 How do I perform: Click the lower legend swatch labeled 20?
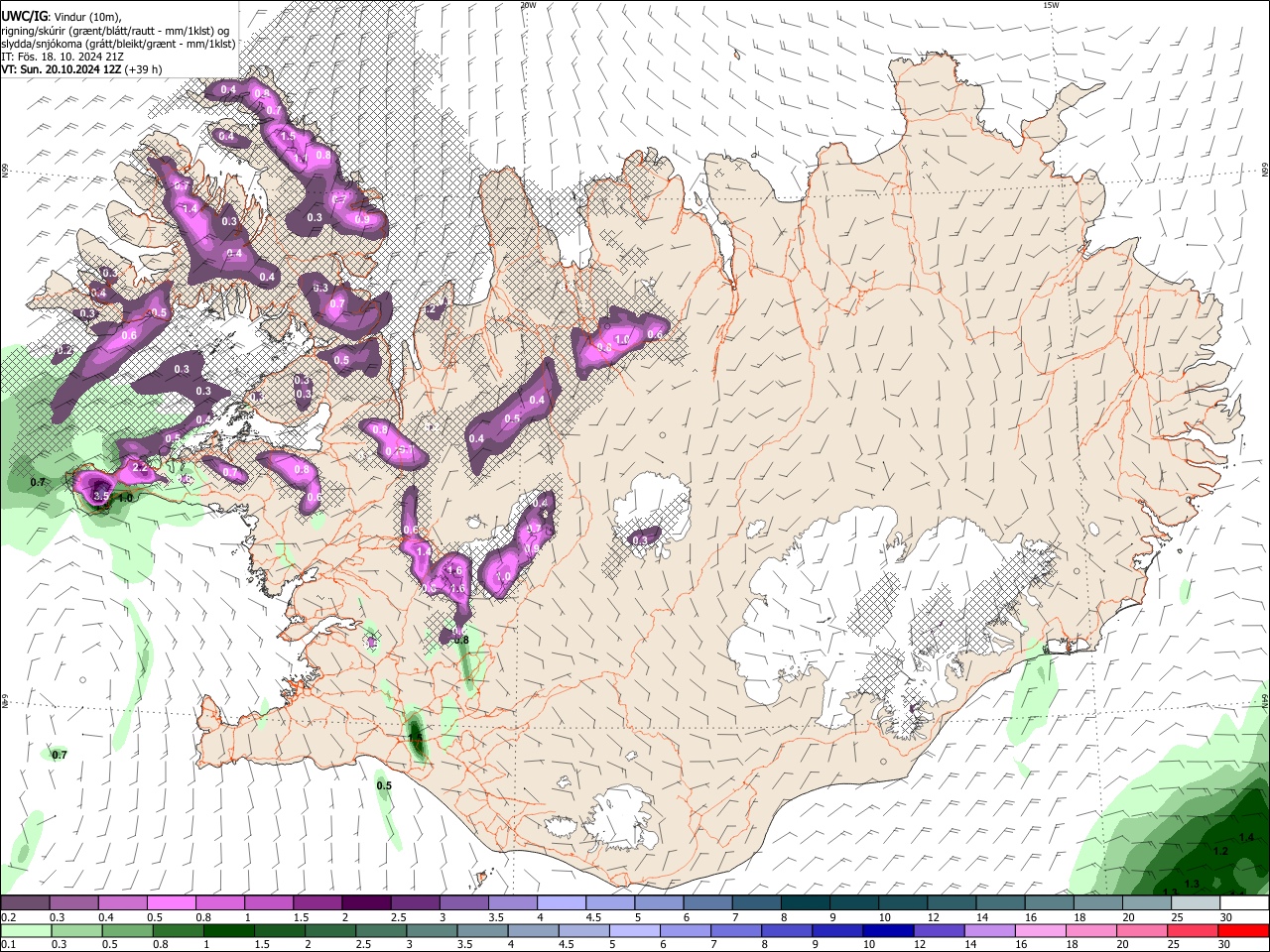[1142, 930]
